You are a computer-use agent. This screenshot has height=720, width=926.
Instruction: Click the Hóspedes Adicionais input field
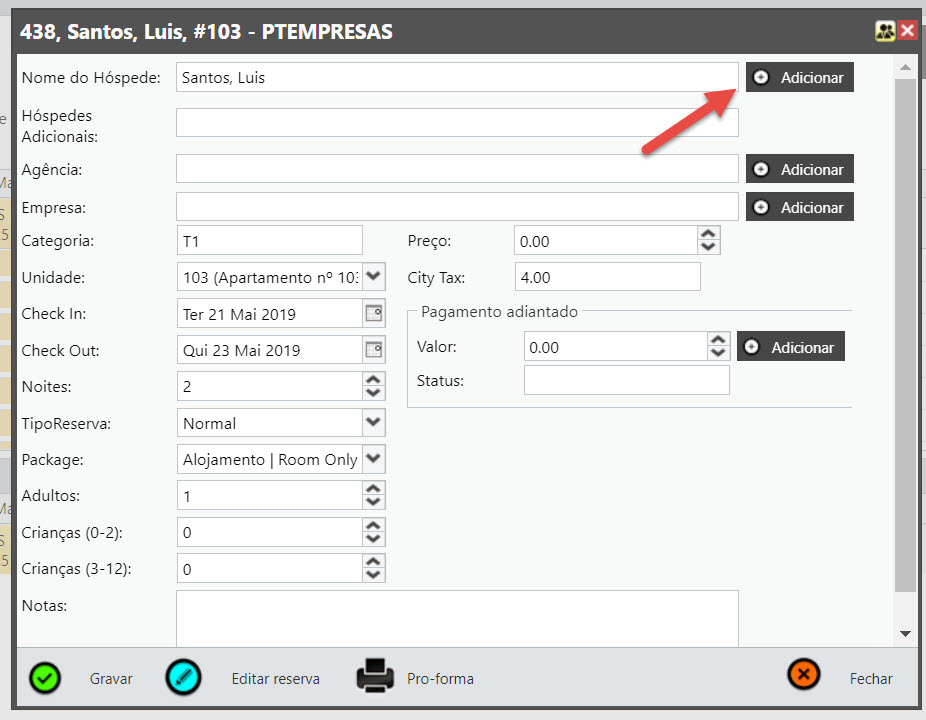click(x=457, y=123)
